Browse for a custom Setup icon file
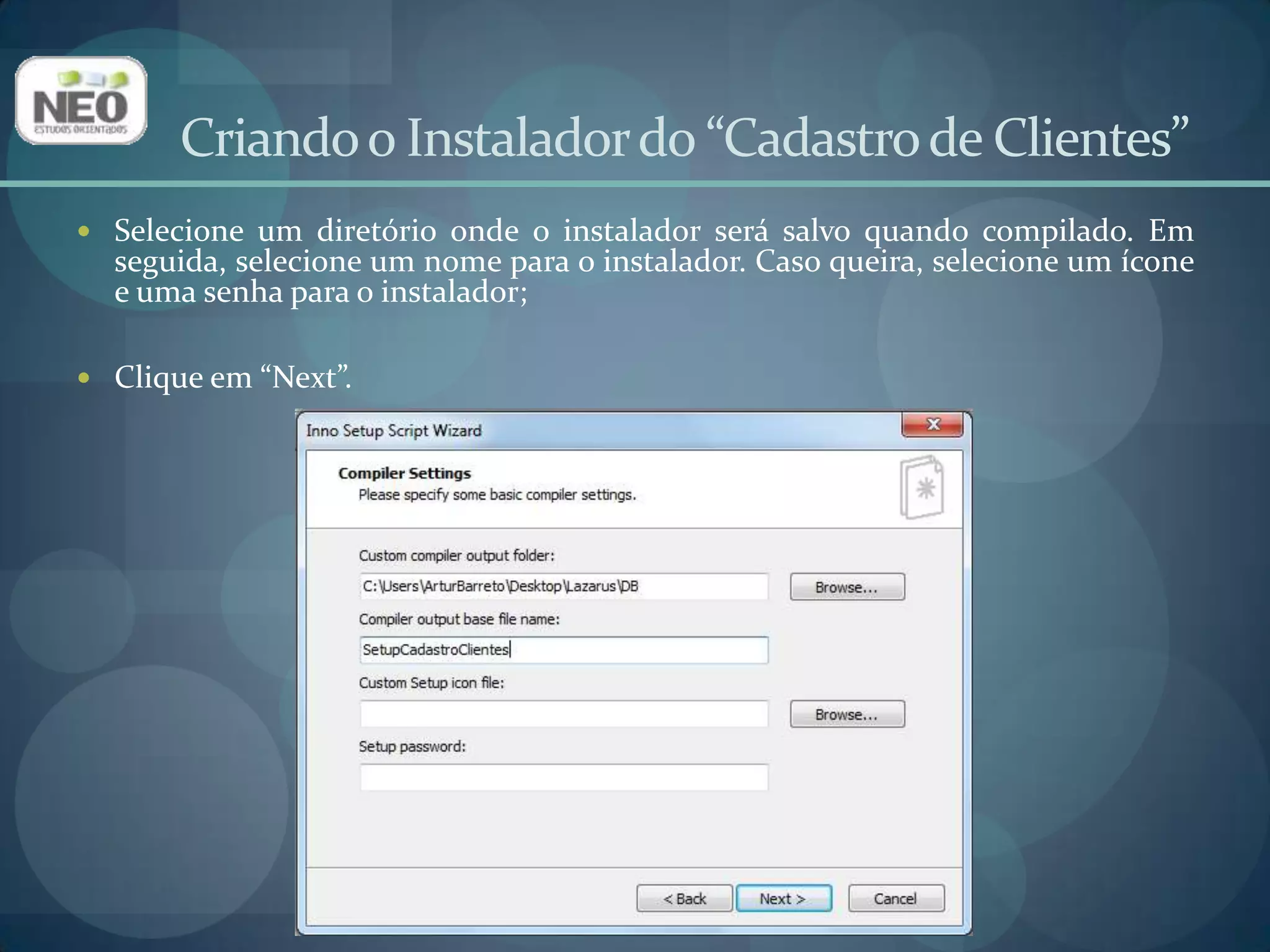Viewport: 1270px width, 952px height. [847, 714]
